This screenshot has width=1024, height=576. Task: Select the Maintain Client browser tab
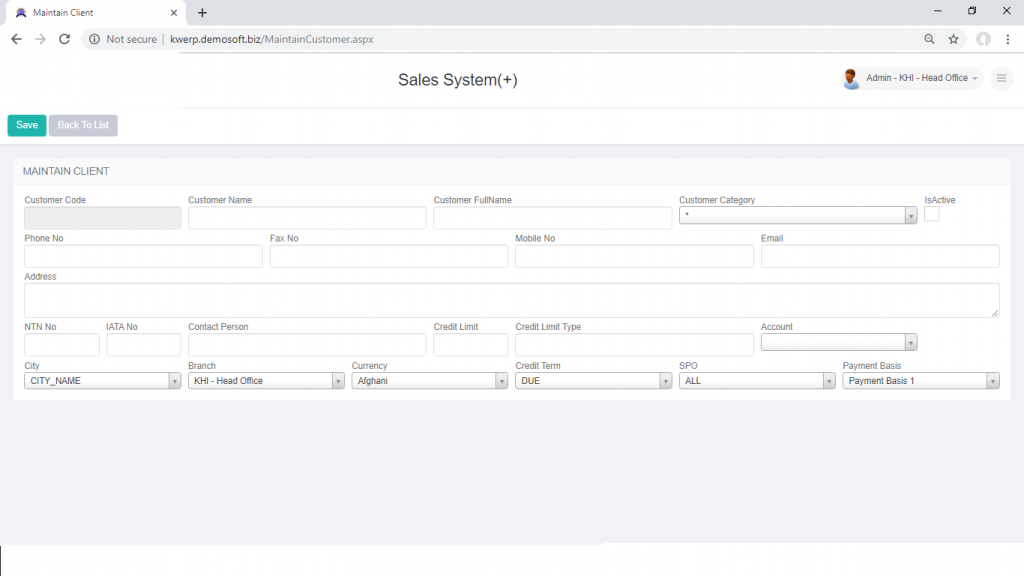pyautogui.click(x=90, y=12)
